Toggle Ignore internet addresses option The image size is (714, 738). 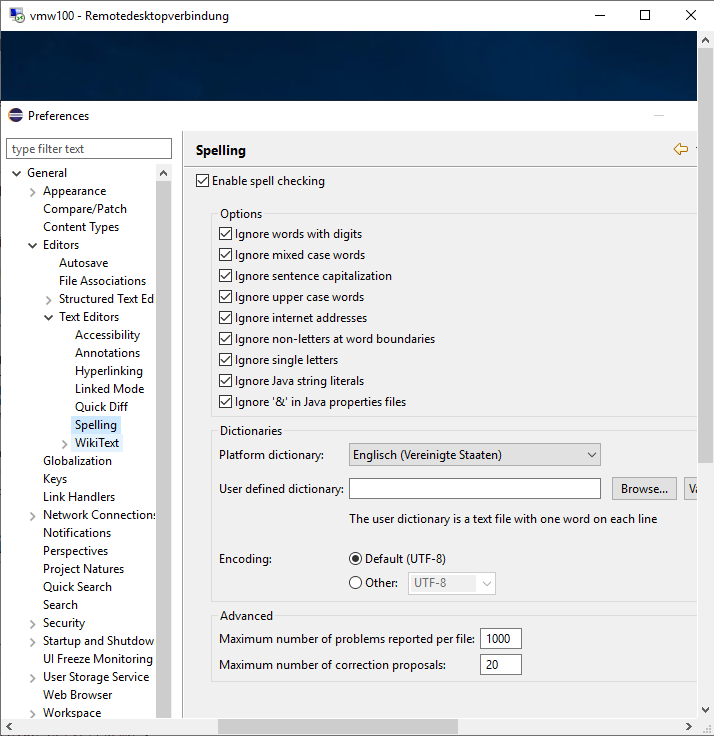tap(225, 318)
